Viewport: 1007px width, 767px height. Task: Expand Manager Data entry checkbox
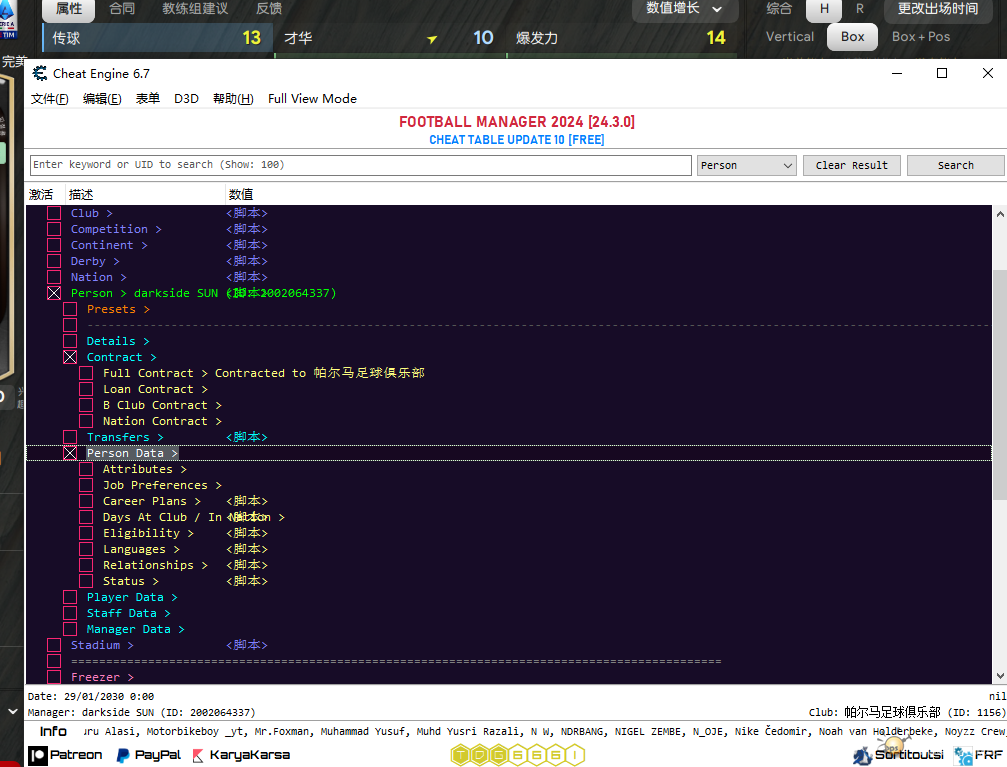coord(70,630)
